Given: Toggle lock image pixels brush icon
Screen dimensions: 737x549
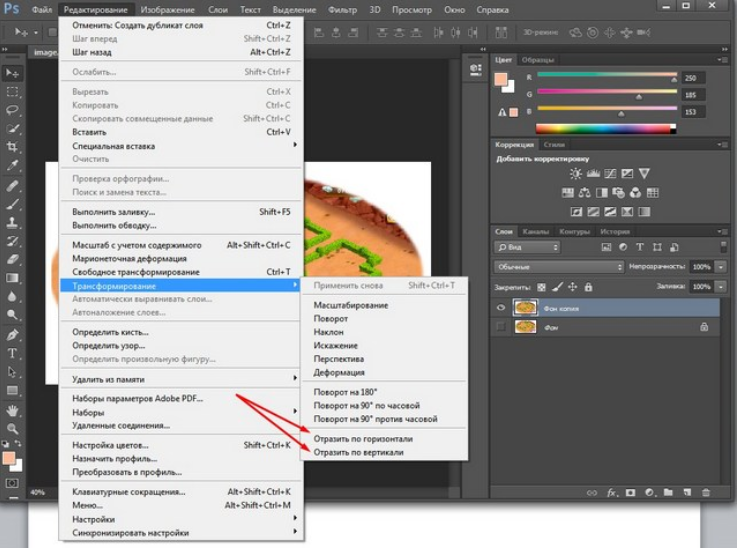Looking at the screenshot, I should 557,287.
